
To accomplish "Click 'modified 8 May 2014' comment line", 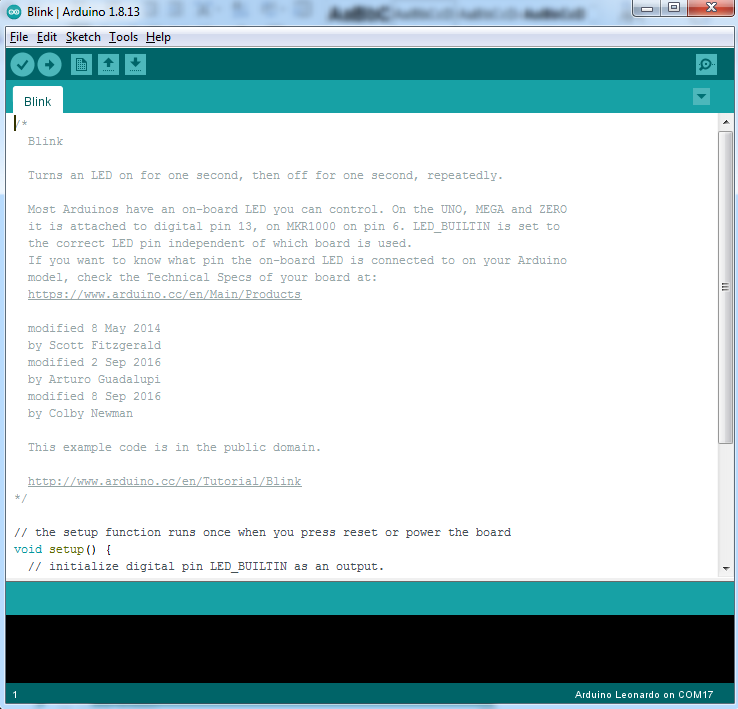I will click(94, 328).
